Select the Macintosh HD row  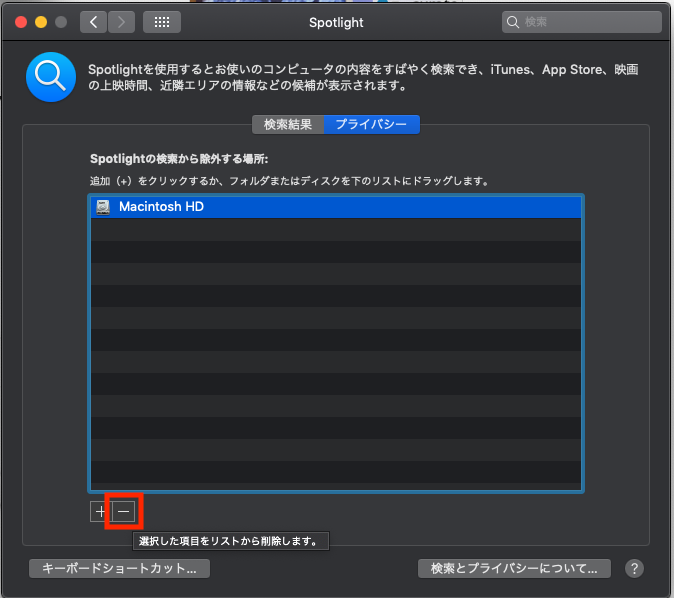click(336, 207)
